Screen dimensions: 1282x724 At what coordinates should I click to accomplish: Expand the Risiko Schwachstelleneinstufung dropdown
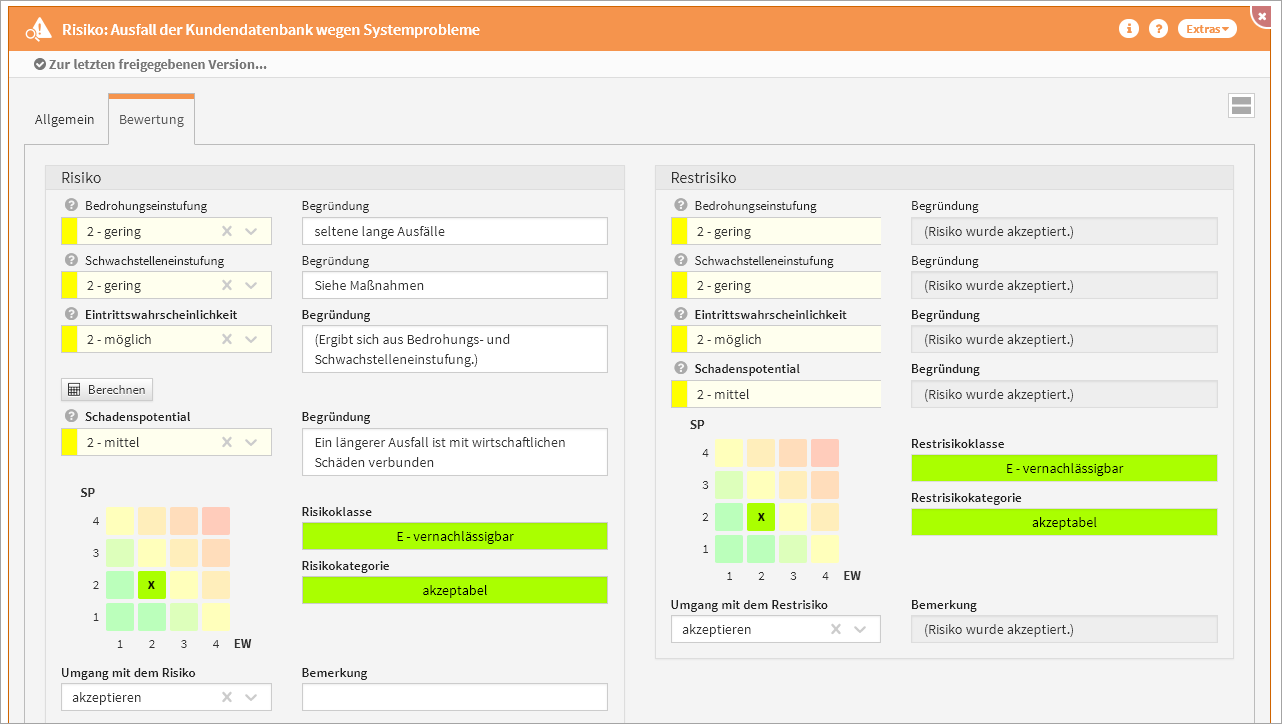click(251, 285)
